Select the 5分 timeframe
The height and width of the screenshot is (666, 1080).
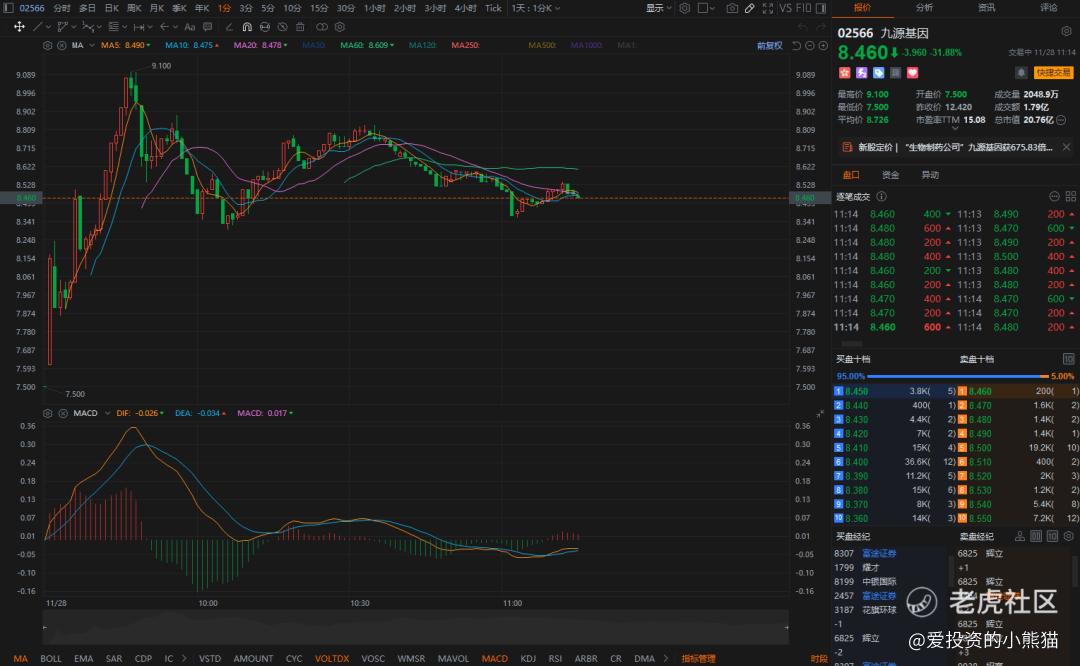[267, 8]
